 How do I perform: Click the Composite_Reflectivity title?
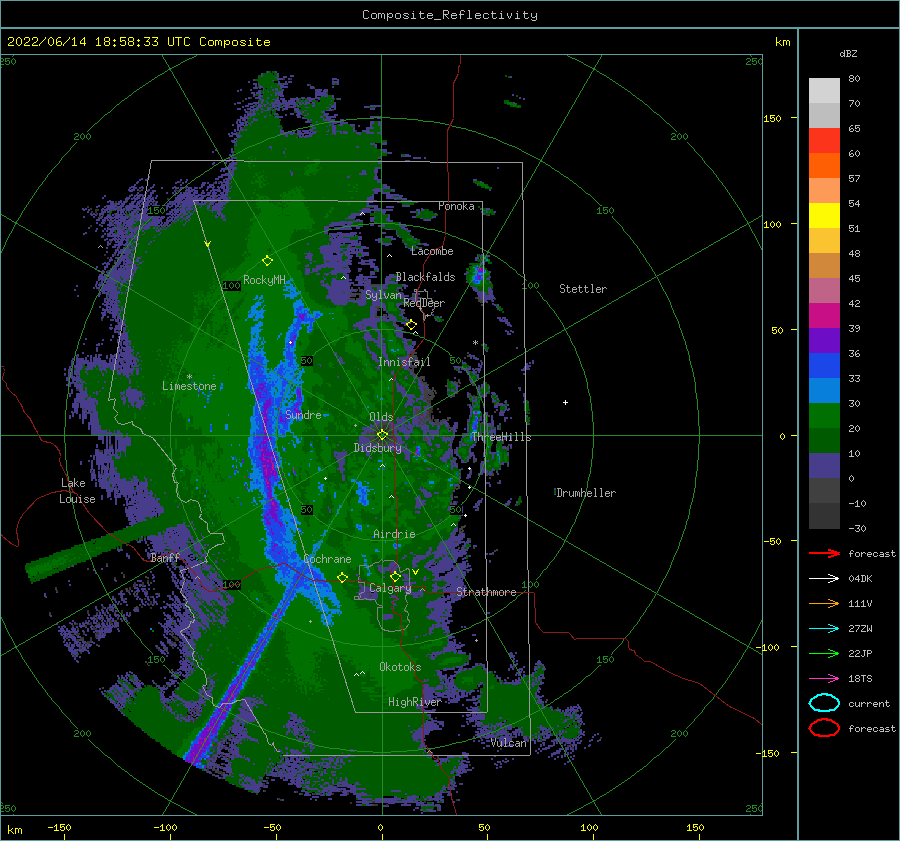pyautogui.click(x=450, y=15)
